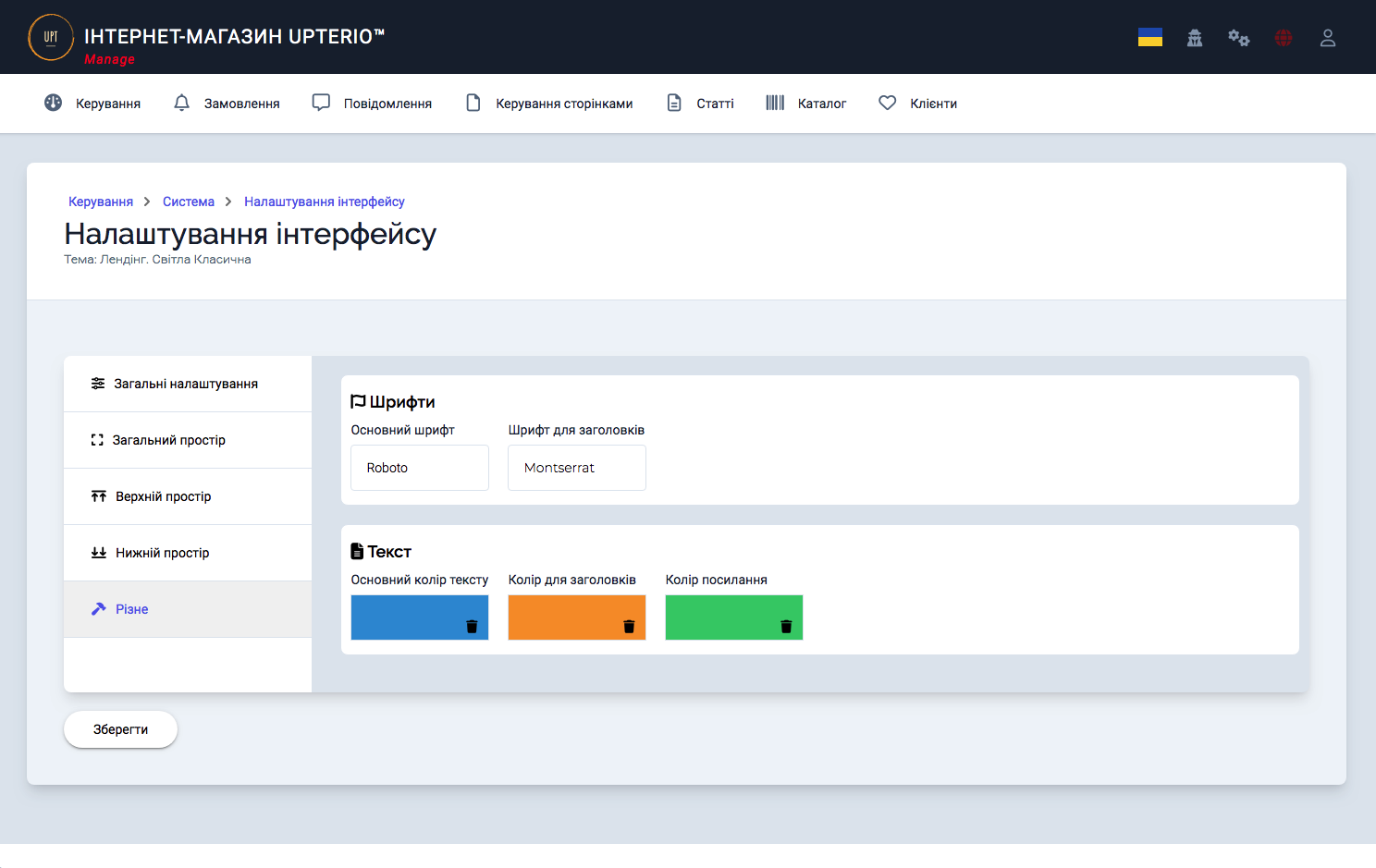1376x868 pixels.
Task: Click the red globe icon
Action: point(1284,38)
